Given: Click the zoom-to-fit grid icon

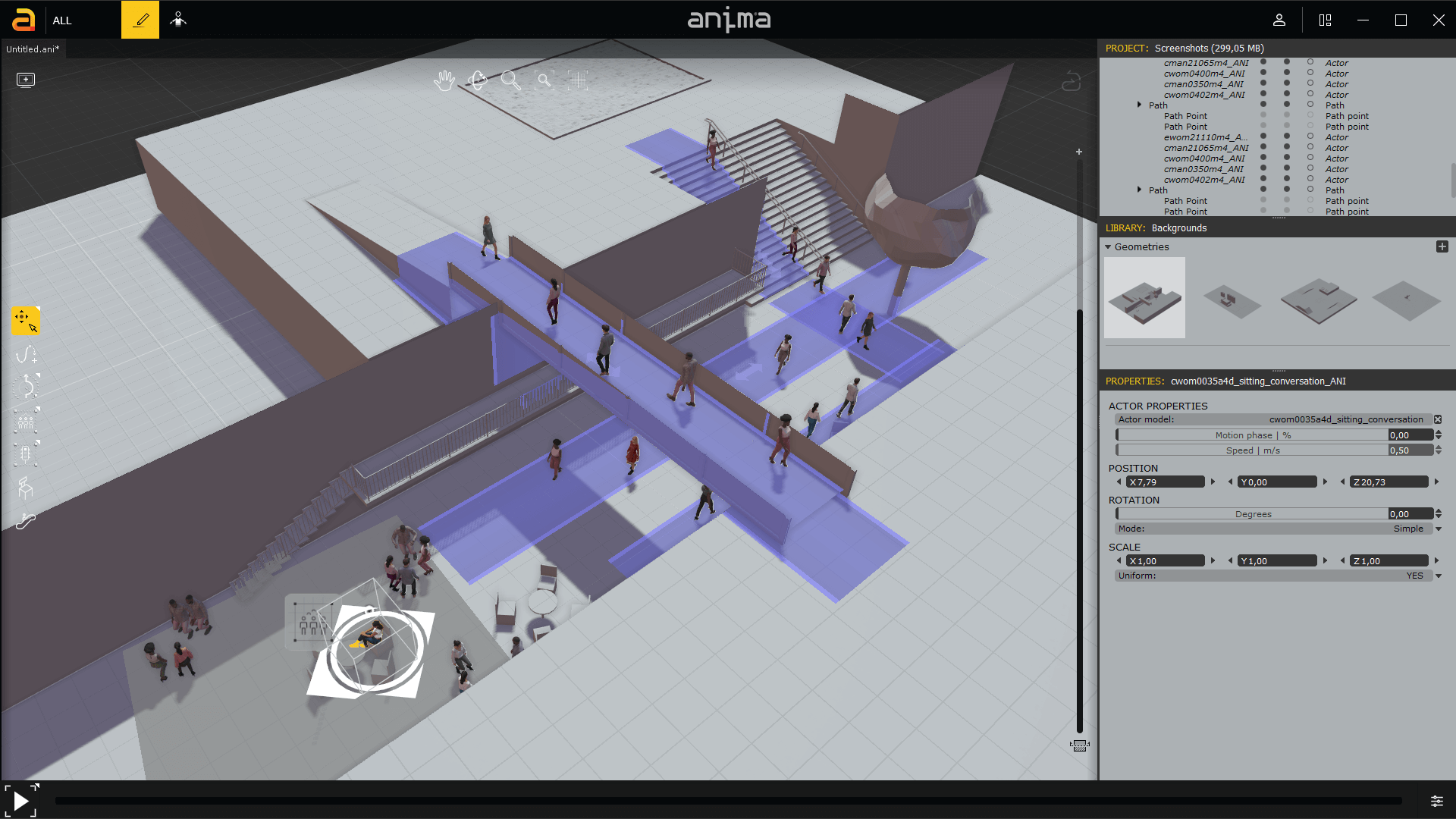Looking at the screenshot, I should [x=578, y=80].
